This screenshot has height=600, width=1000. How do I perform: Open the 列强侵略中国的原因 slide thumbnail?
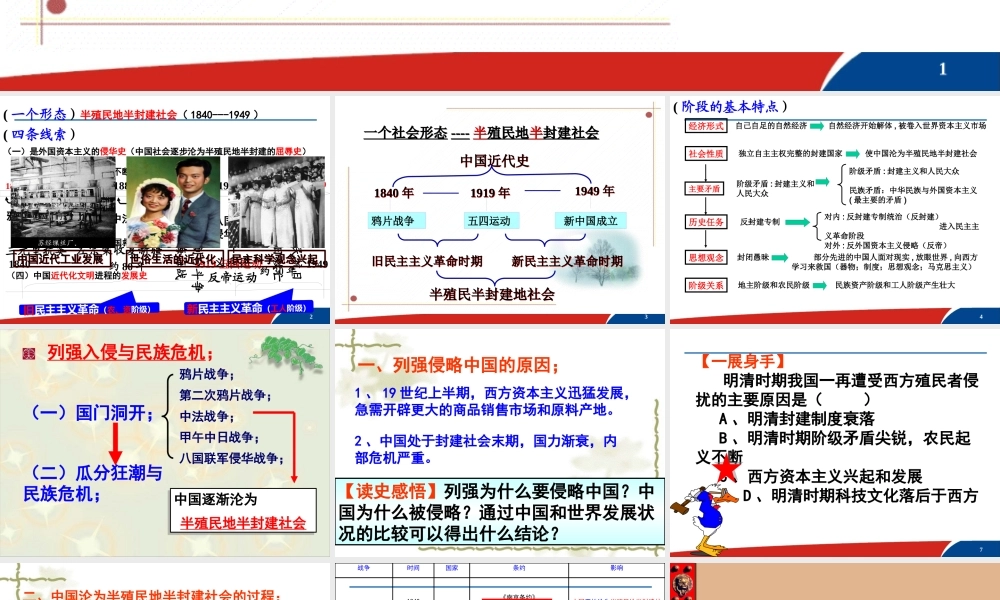pos(499,443)
